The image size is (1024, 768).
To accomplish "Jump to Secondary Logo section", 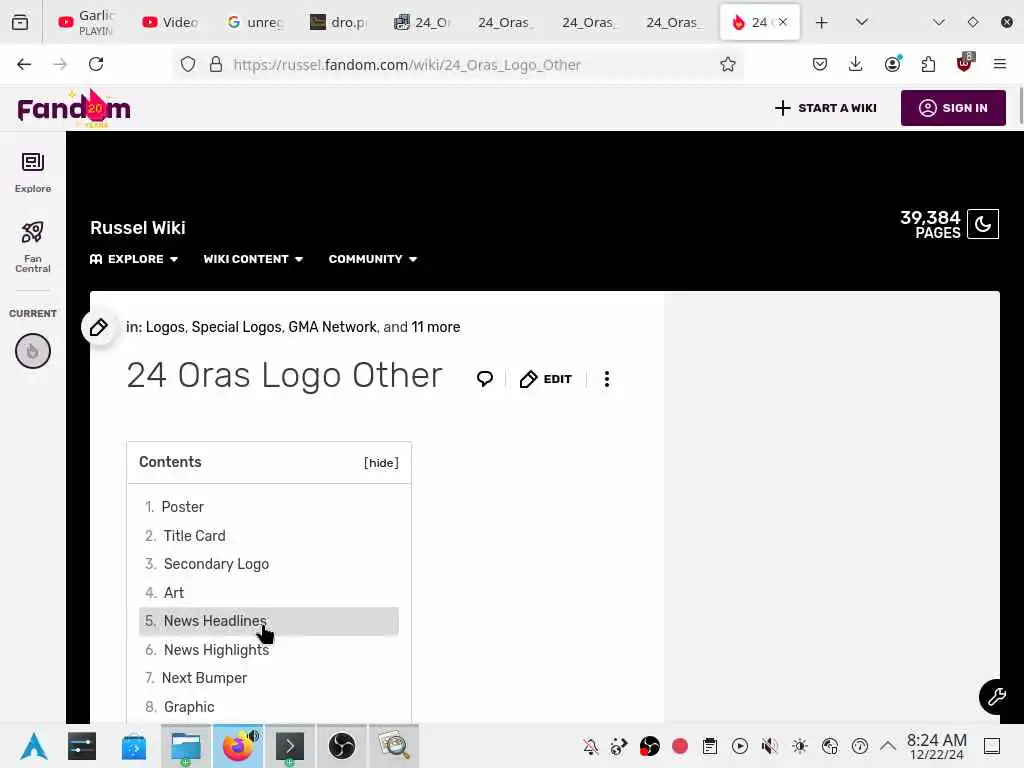I will point(216,564).
